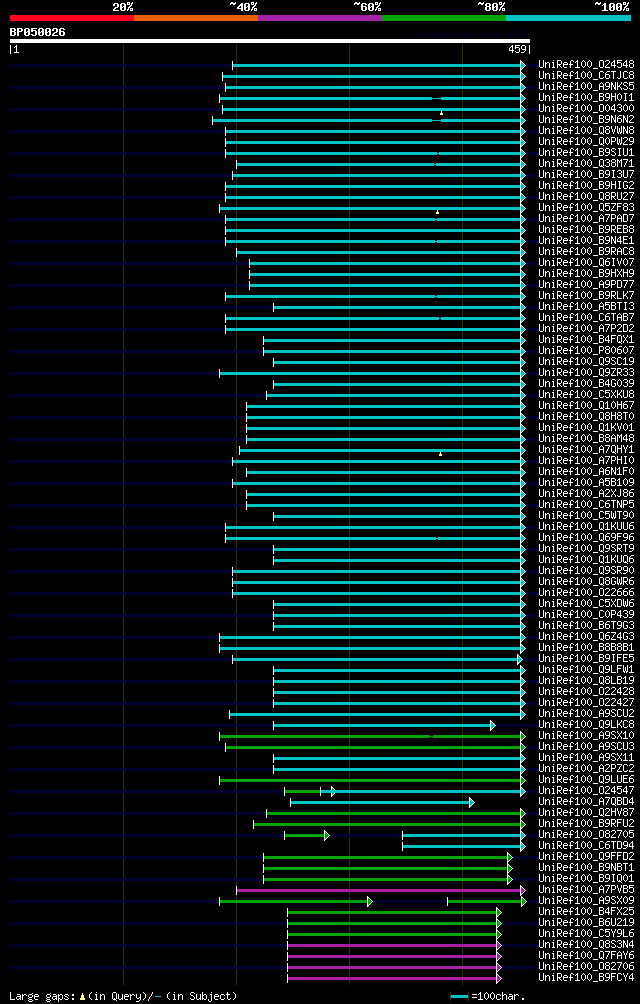Image resolution: width=640 pixels, height=1004 pixels.
Task: Click 'UniRef100_C5XKU8'
Action: [586, 394]
